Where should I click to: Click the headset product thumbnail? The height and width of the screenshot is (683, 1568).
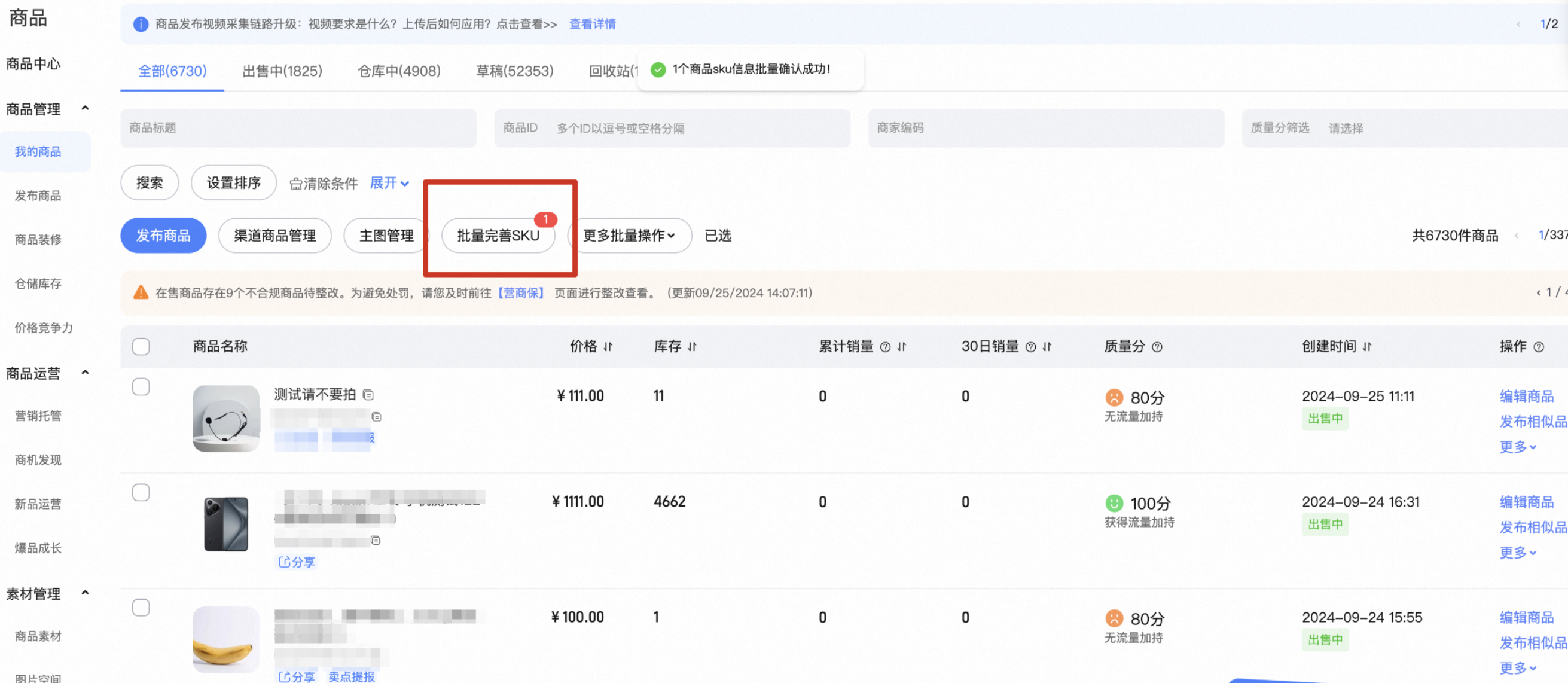tap(226, 418)
